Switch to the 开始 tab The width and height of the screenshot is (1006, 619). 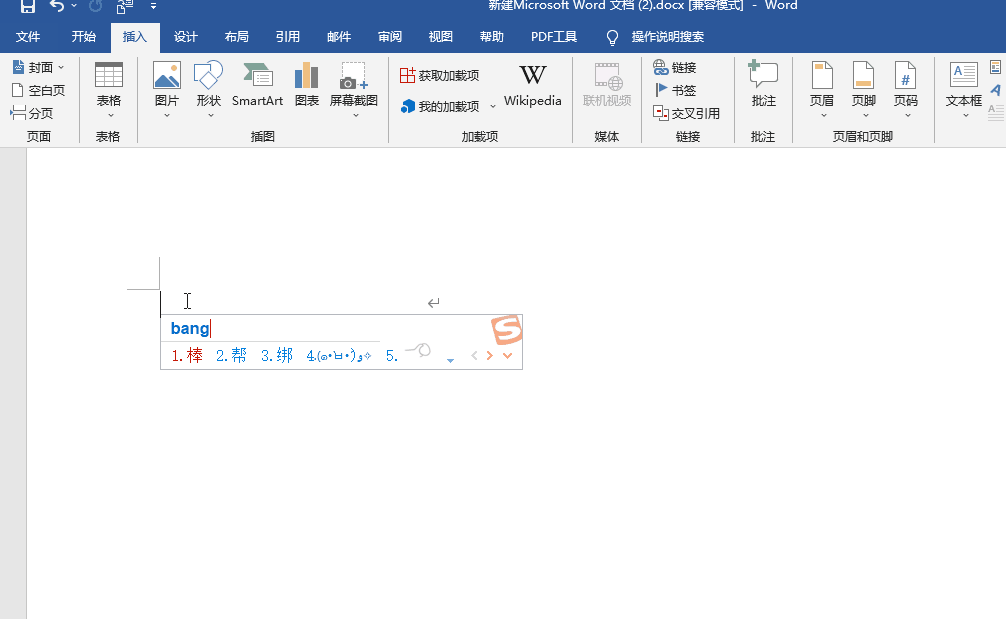coord(84,37)
